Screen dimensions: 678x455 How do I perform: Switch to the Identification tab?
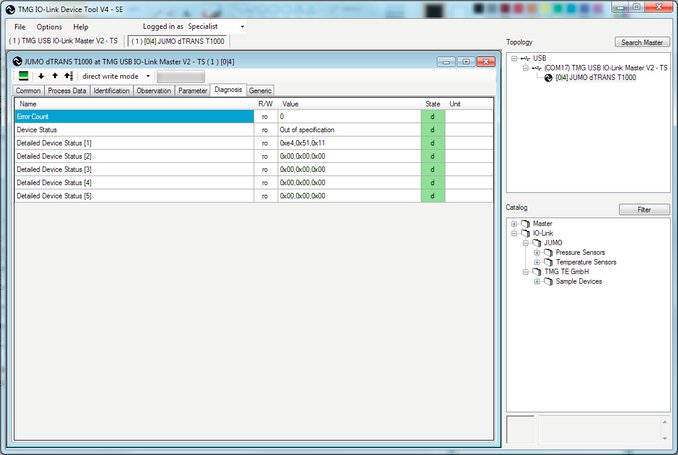pyautogui.click(x=112, y=90)
